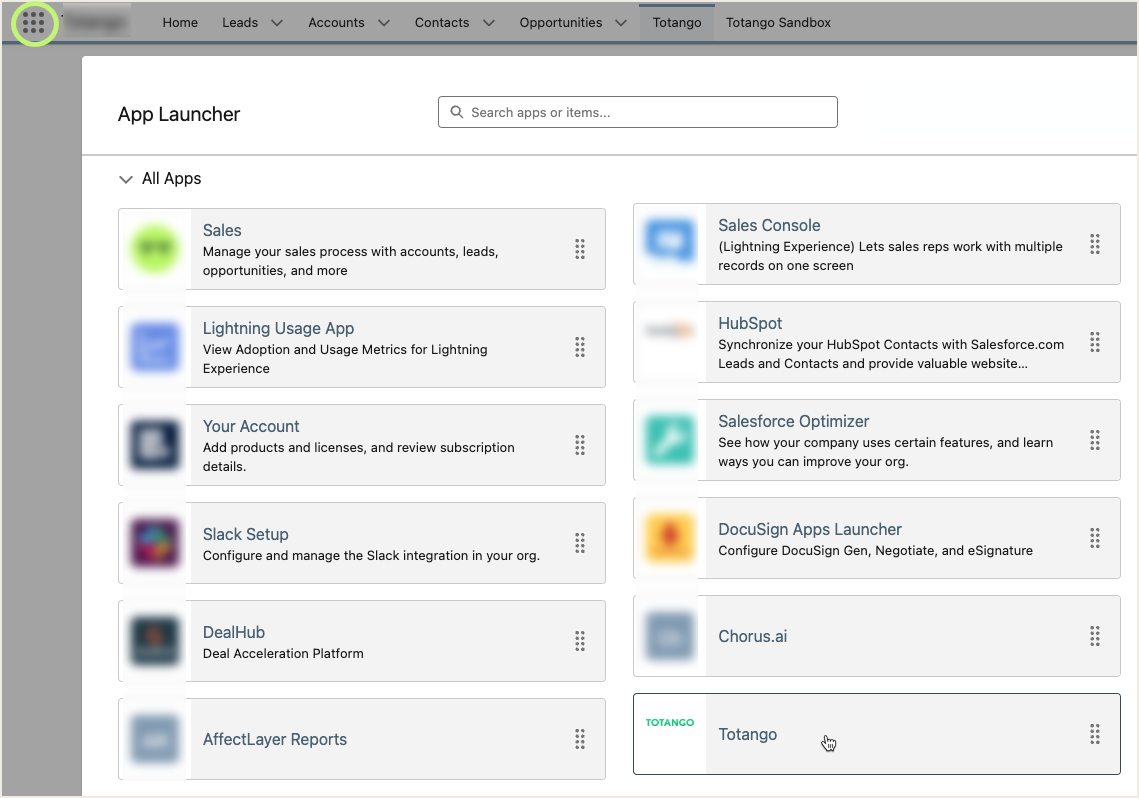The image size is (1139, 798).
Task: Open the Opportunities dropdown arrow
Action: pos(621,23)
